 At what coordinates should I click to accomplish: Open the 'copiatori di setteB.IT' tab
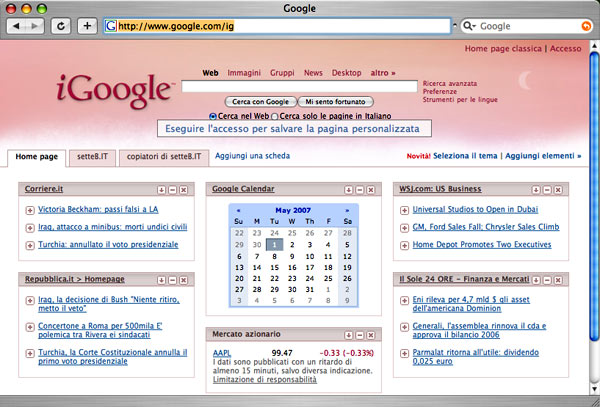tap(164, 157)
